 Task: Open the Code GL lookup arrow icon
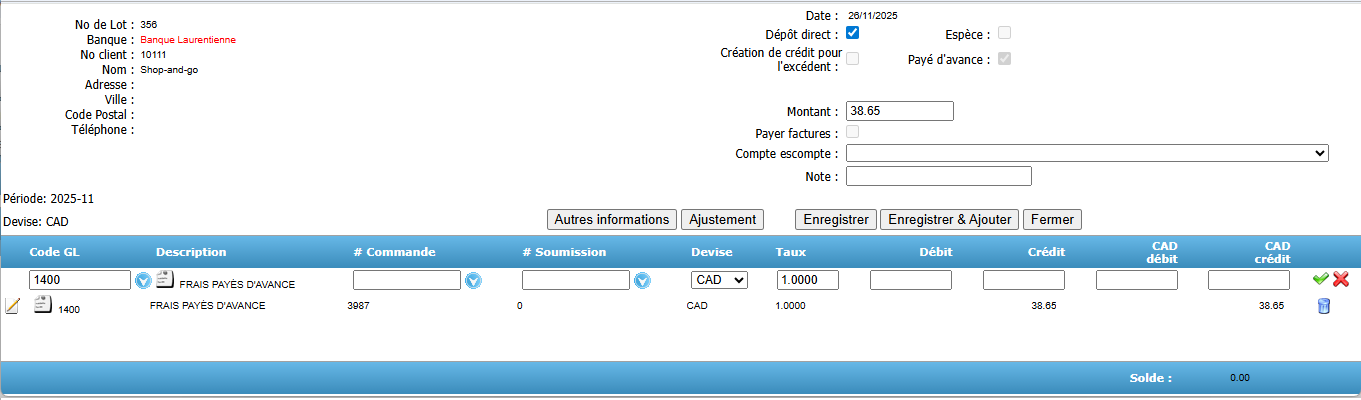[x=143, y=281]
